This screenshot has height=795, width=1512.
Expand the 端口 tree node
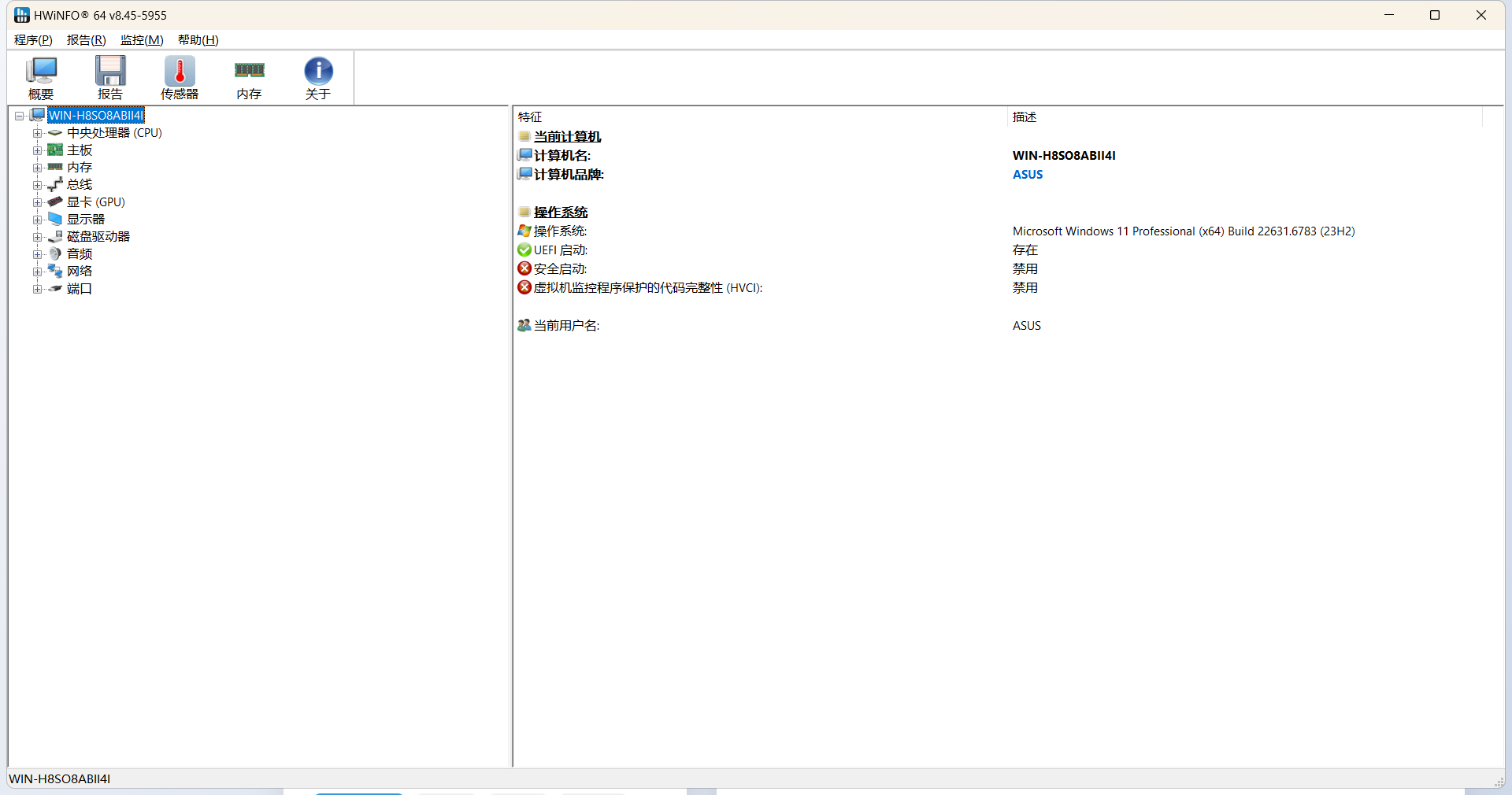(x=37, y=289)
